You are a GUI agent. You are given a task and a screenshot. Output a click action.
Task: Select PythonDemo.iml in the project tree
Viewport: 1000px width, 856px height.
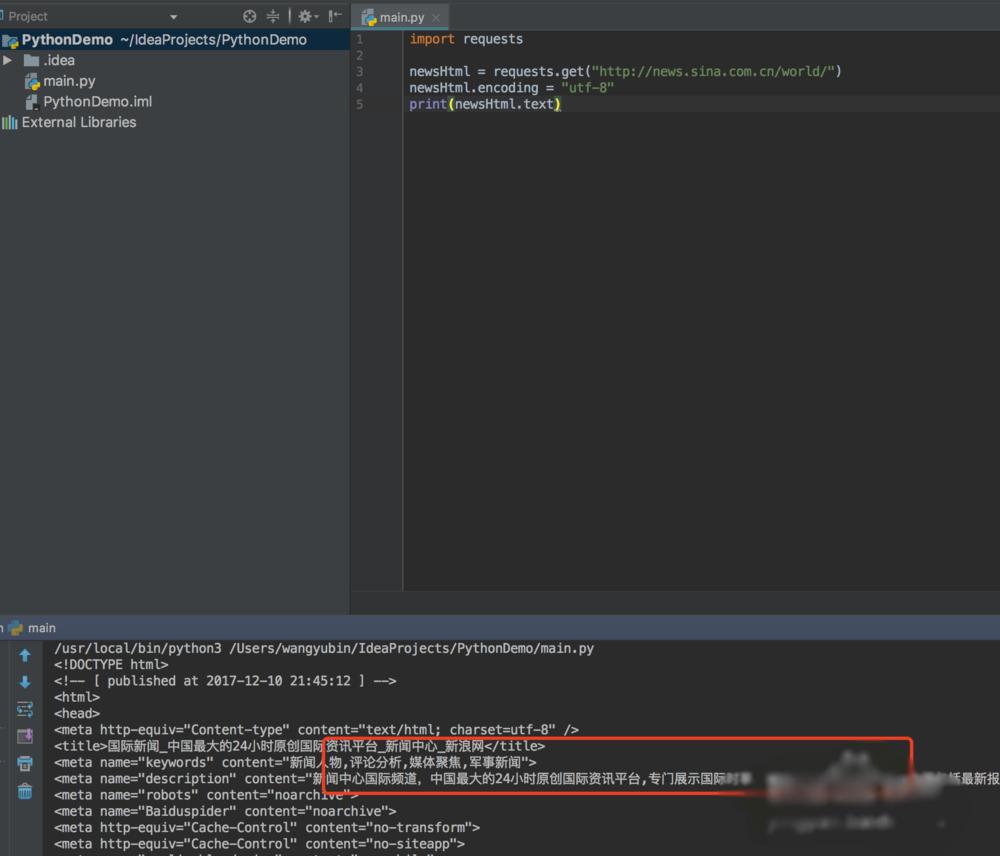pyautogui.click(x=97, y=102)
